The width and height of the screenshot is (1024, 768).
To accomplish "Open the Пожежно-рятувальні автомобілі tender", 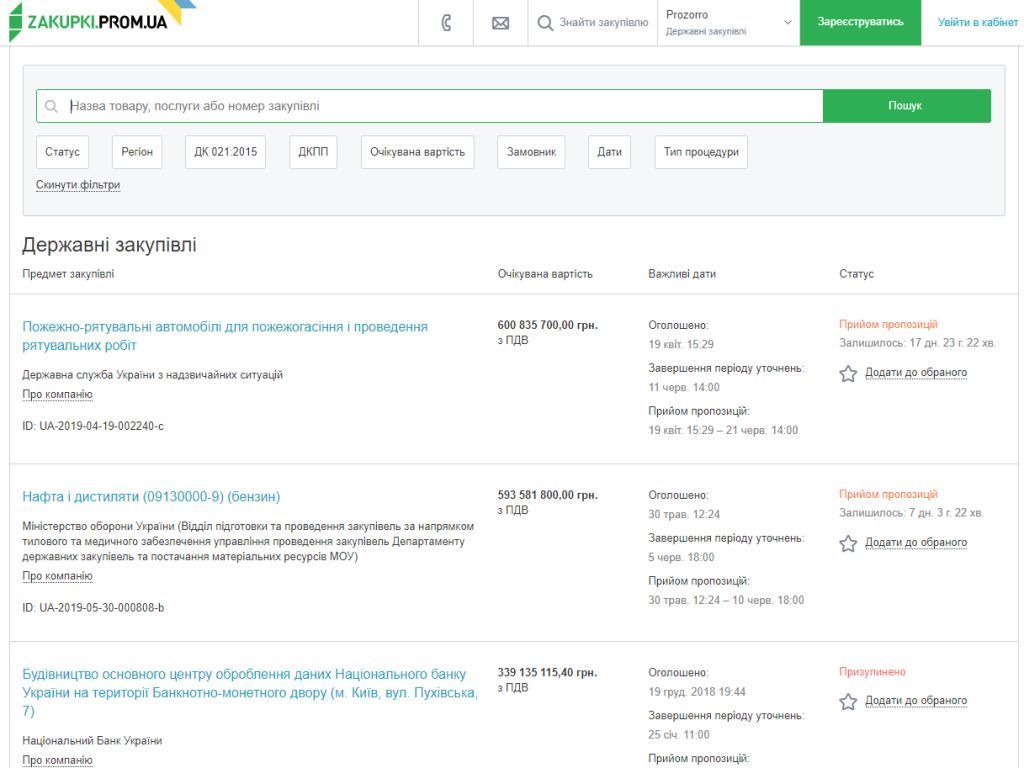I will click(x=225, y=336).
